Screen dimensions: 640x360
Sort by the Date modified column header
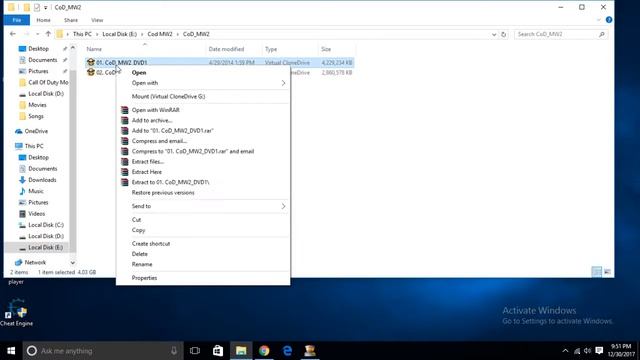click(226, 49)
